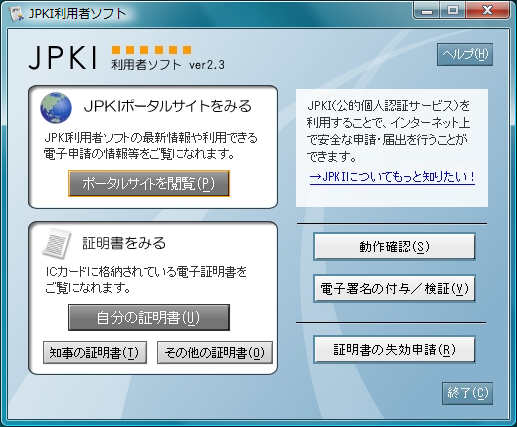517x427 pixels.
Task: Click the JPKI app icon in title bar
Action: pyautogui.click(x=16, y=13)
